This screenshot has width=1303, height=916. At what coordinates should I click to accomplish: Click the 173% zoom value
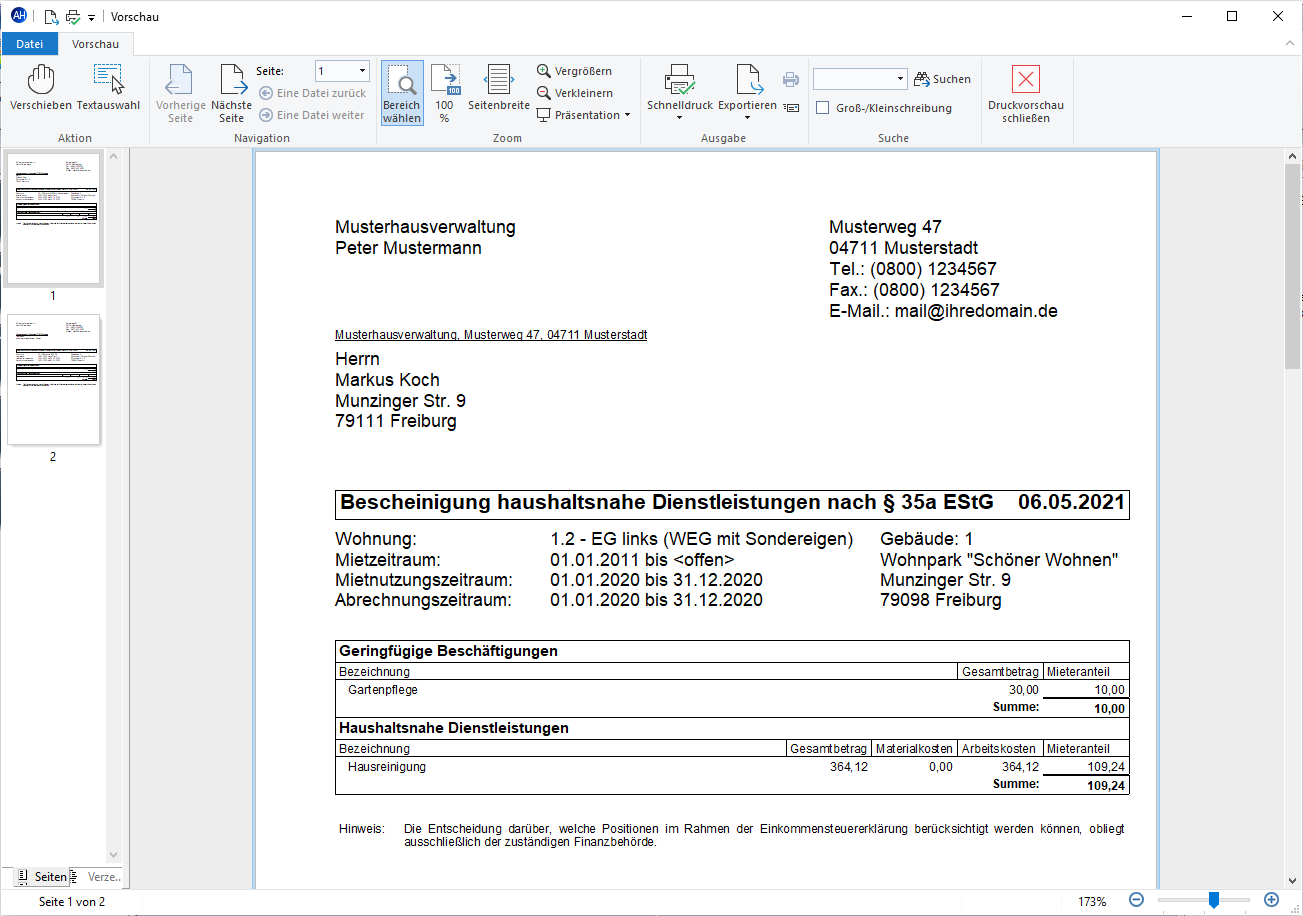[x=1092, y=901]
